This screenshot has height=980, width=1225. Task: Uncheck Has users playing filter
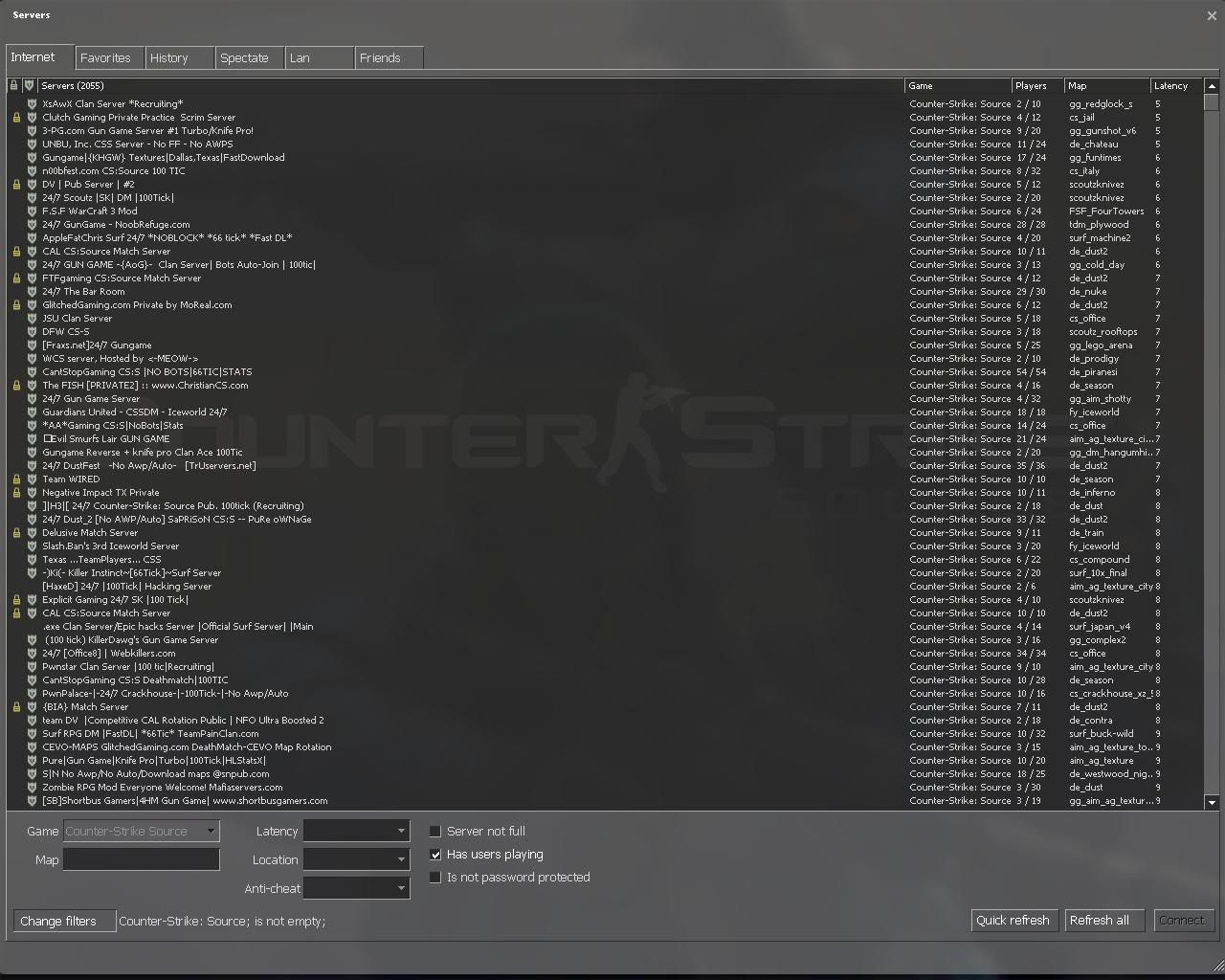pos(435,855)
